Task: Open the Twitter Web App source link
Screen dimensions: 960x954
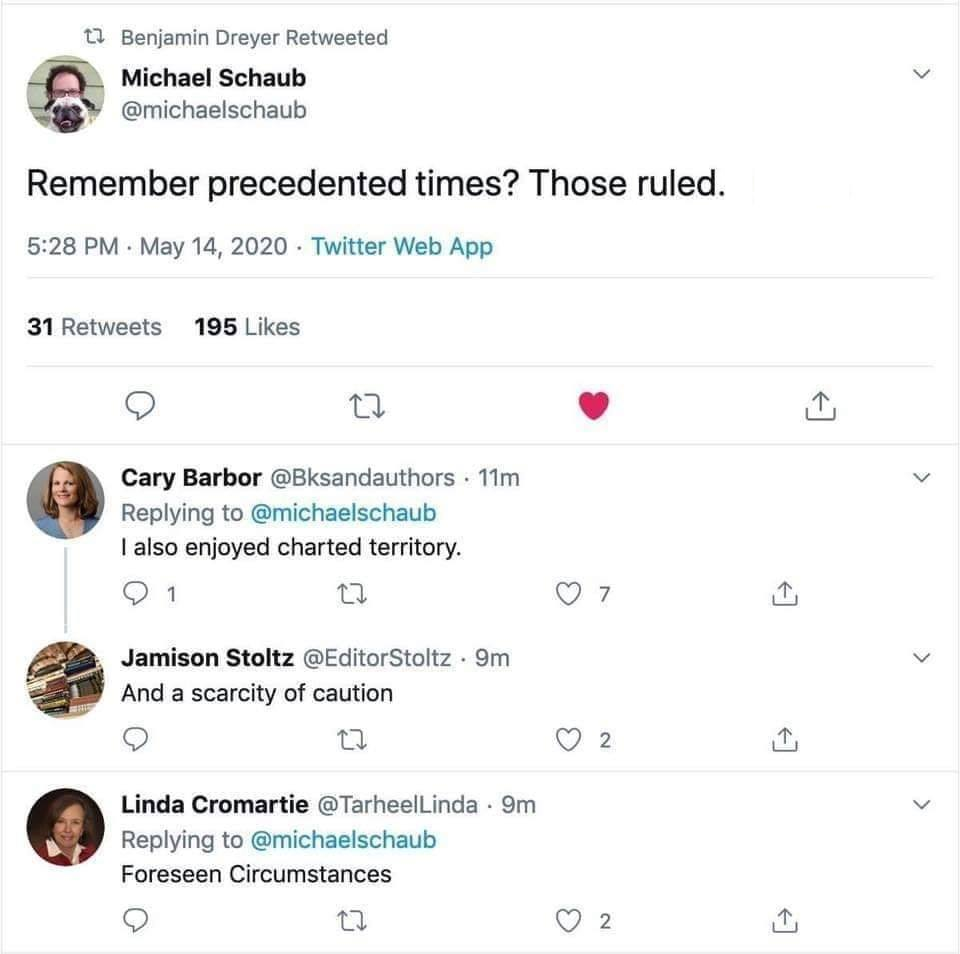Action: [x=402, y=246]
